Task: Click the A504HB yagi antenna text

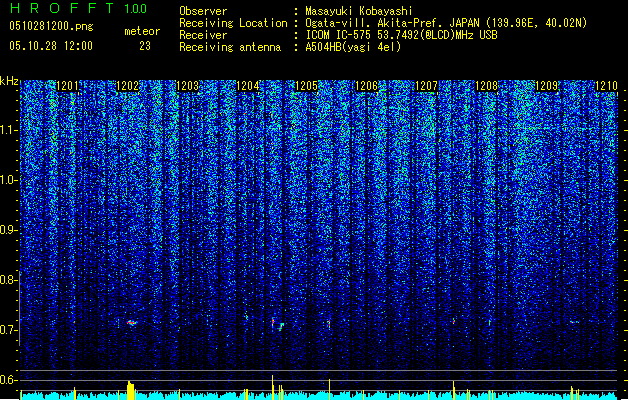Action: pos(353,47)
